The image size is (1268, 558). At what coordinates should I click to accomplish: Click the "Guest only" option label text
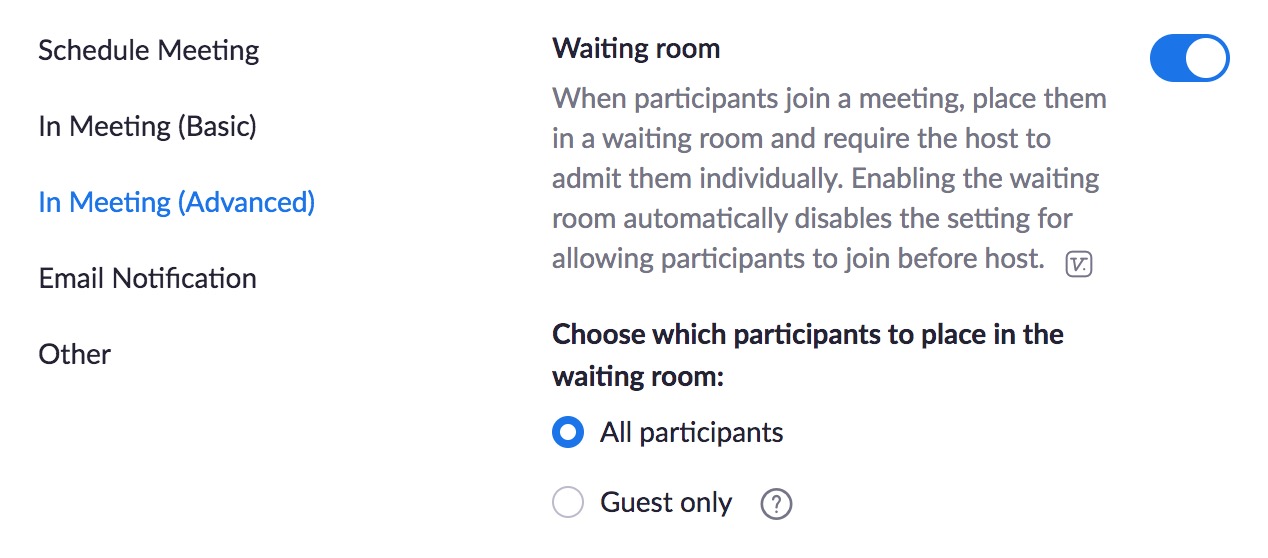[666, 503]
